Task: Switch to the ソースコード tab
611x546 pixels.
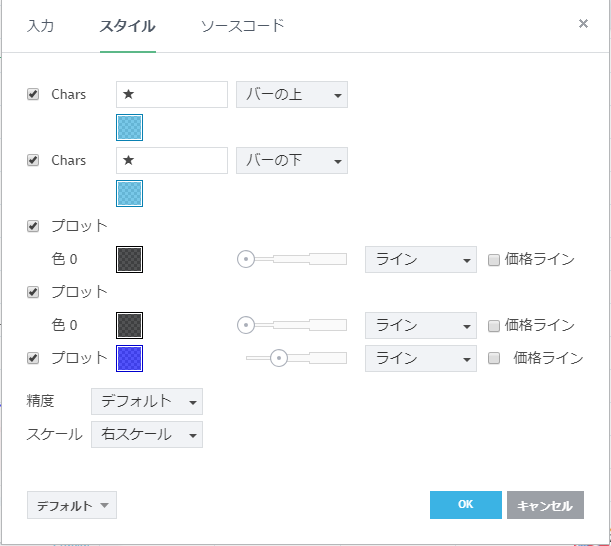Action: point(243,26)
